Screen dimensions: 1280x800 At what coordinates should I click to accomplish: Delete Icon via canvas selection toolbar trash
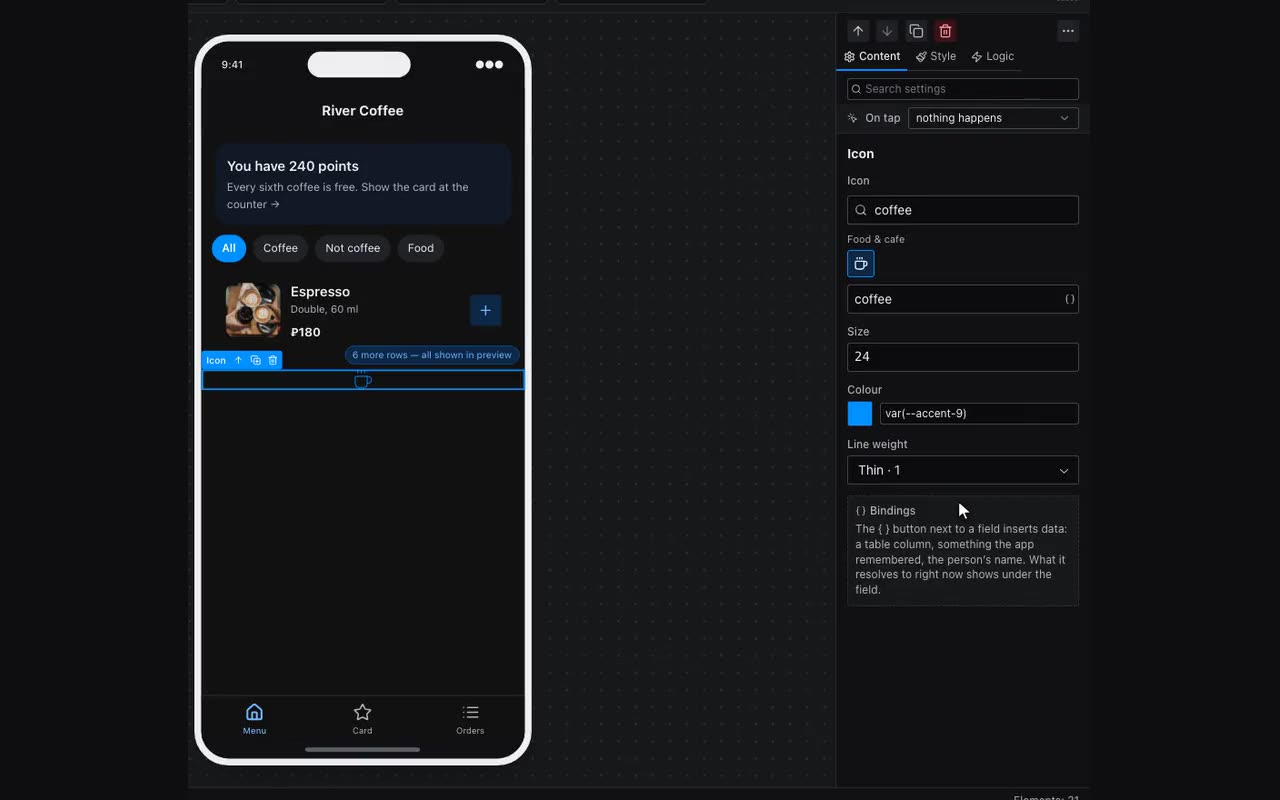[x=272, y=360]
